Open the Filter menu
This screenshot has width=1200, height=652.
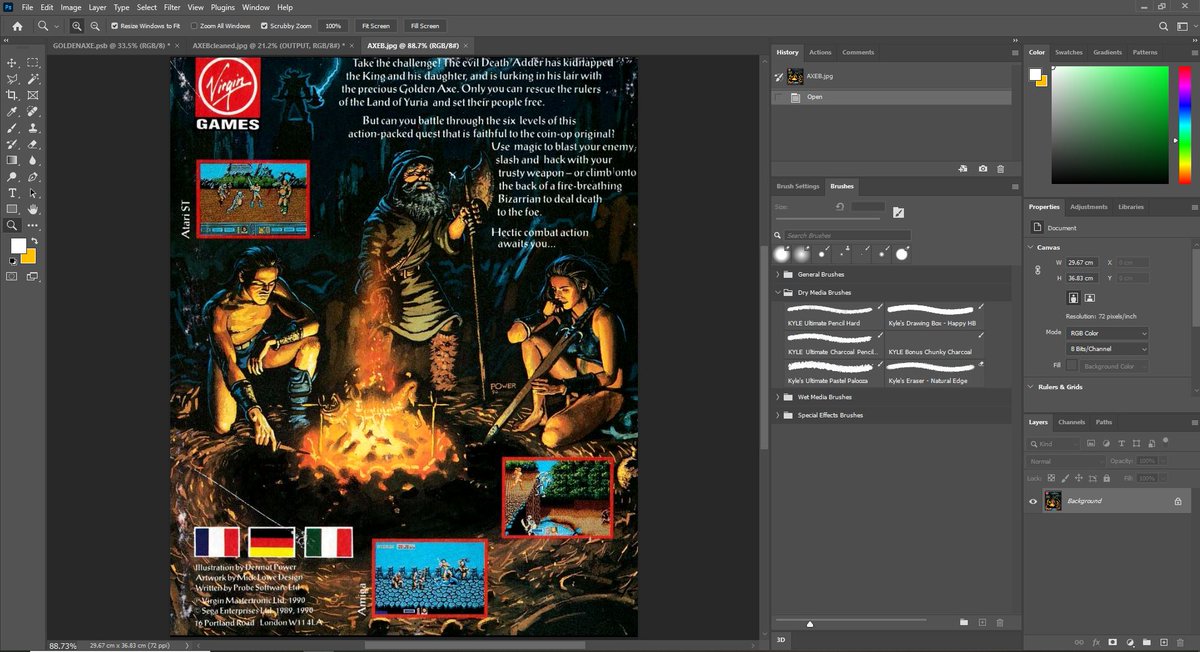[x=172, y=7]
